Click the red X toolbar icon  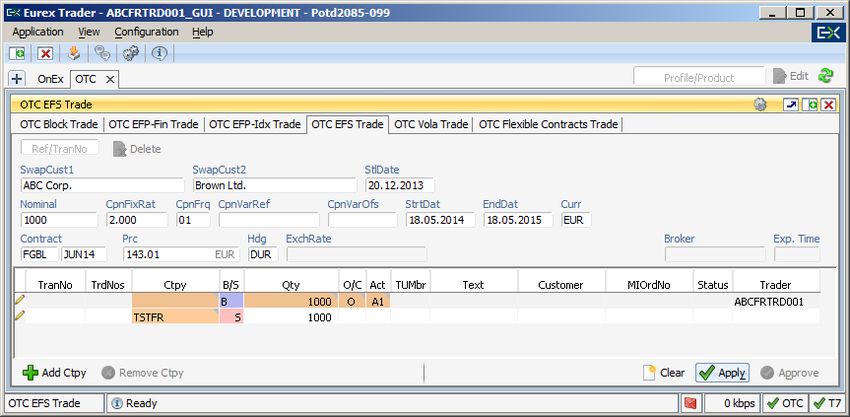click(46, 53)
